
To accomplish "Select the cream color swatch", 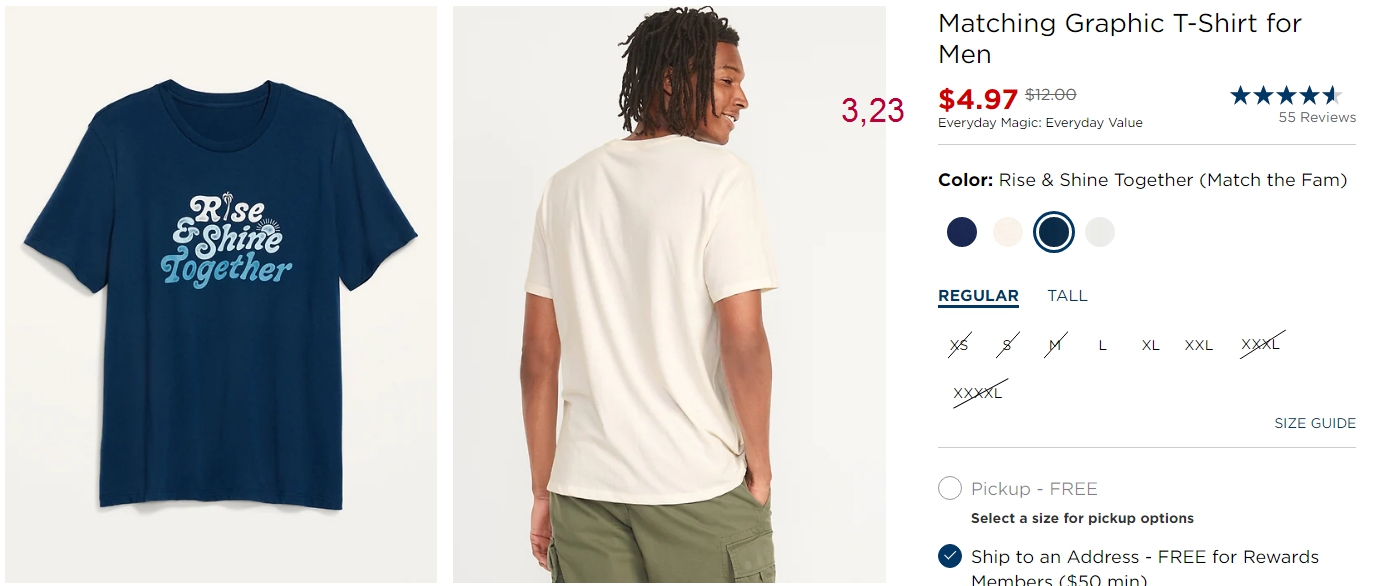I will pyautogui.click(x=1007, y=232).
